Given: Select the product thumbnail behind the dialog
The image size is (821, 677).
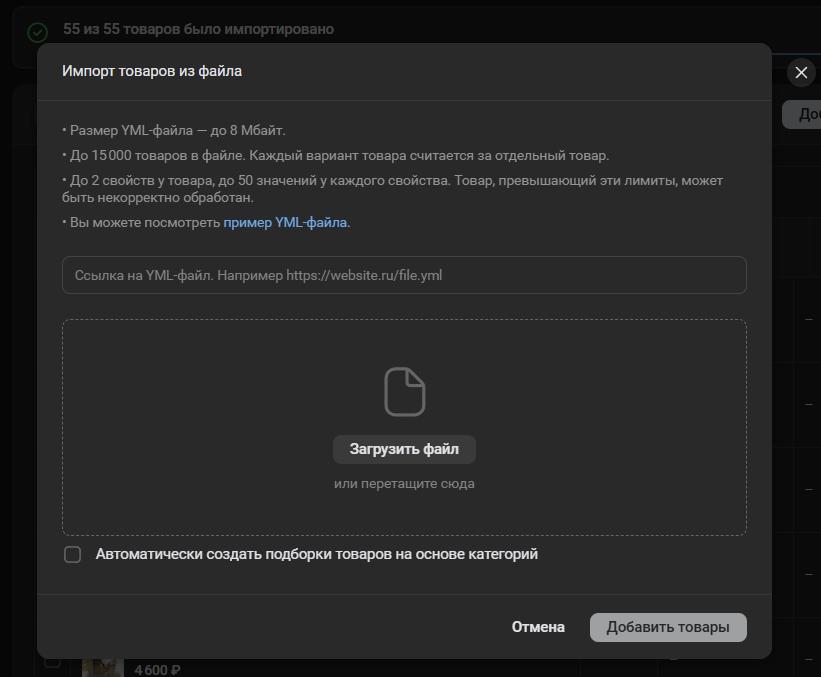Looking at the screenshot, I should pos(102,665).
